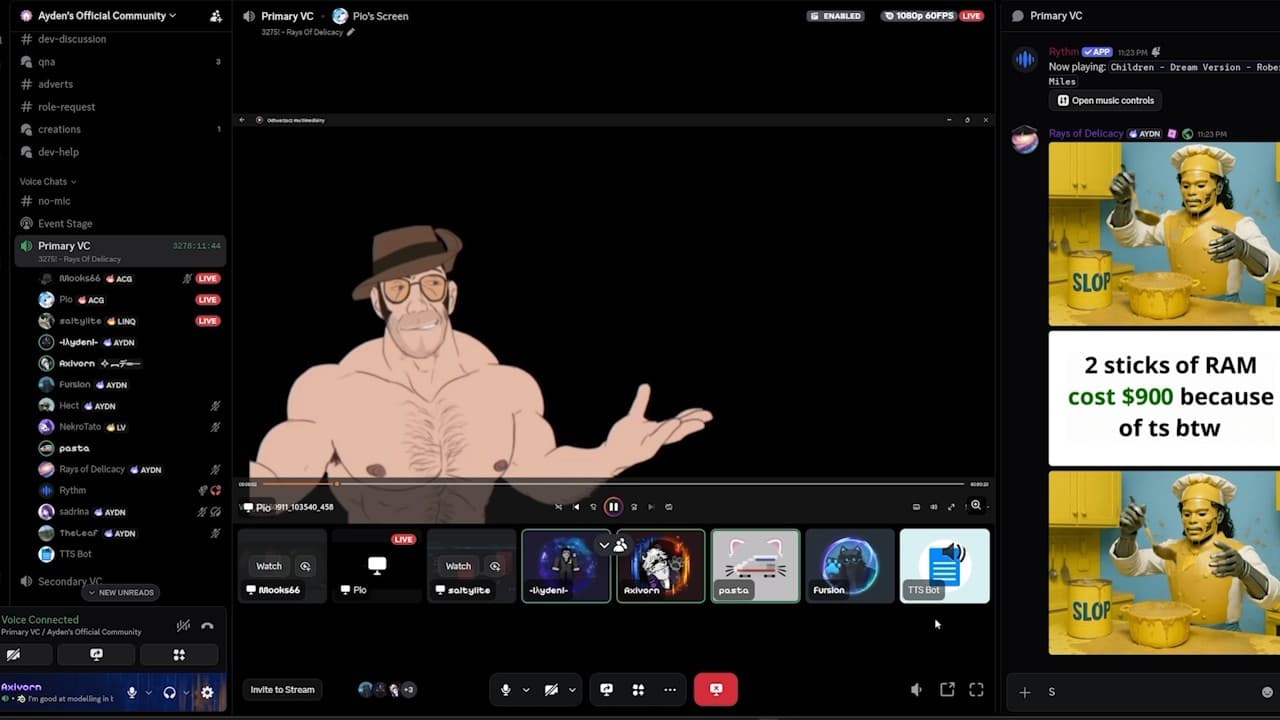Hide the member tiles with the chevron
Viewport: 1280px width, 720px height.
(x=604, y=545)
